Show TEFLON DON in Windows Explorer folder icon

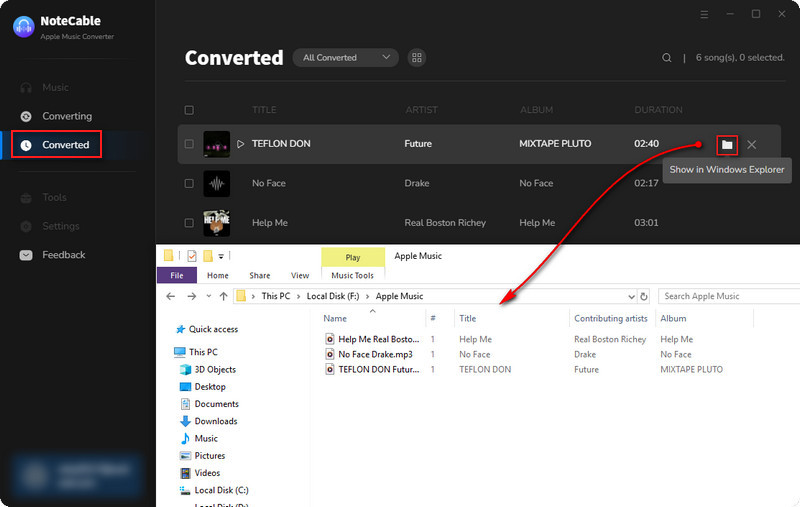[727, 145]
